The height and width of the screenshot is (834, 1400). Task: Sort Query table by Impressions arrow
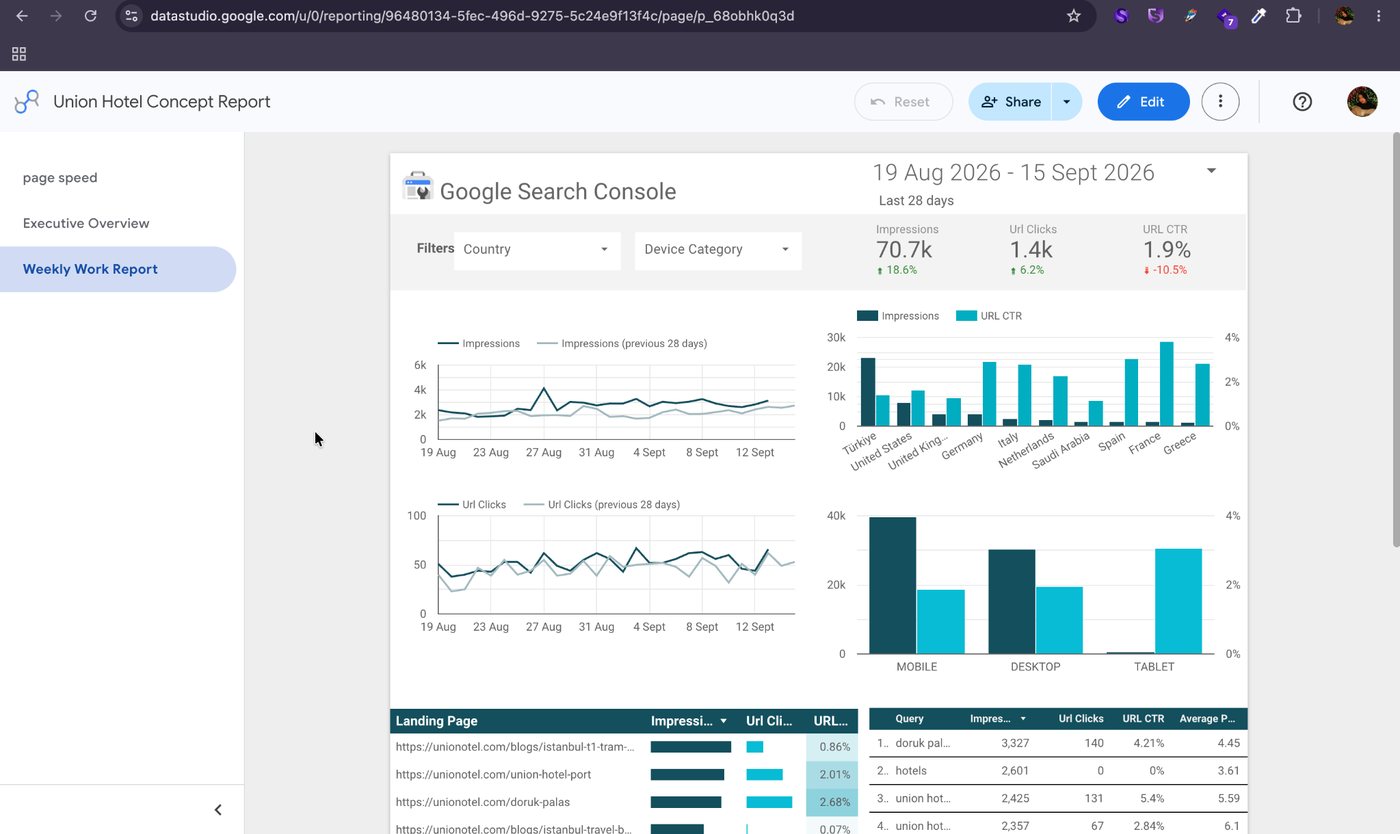tap(1023, 719)
